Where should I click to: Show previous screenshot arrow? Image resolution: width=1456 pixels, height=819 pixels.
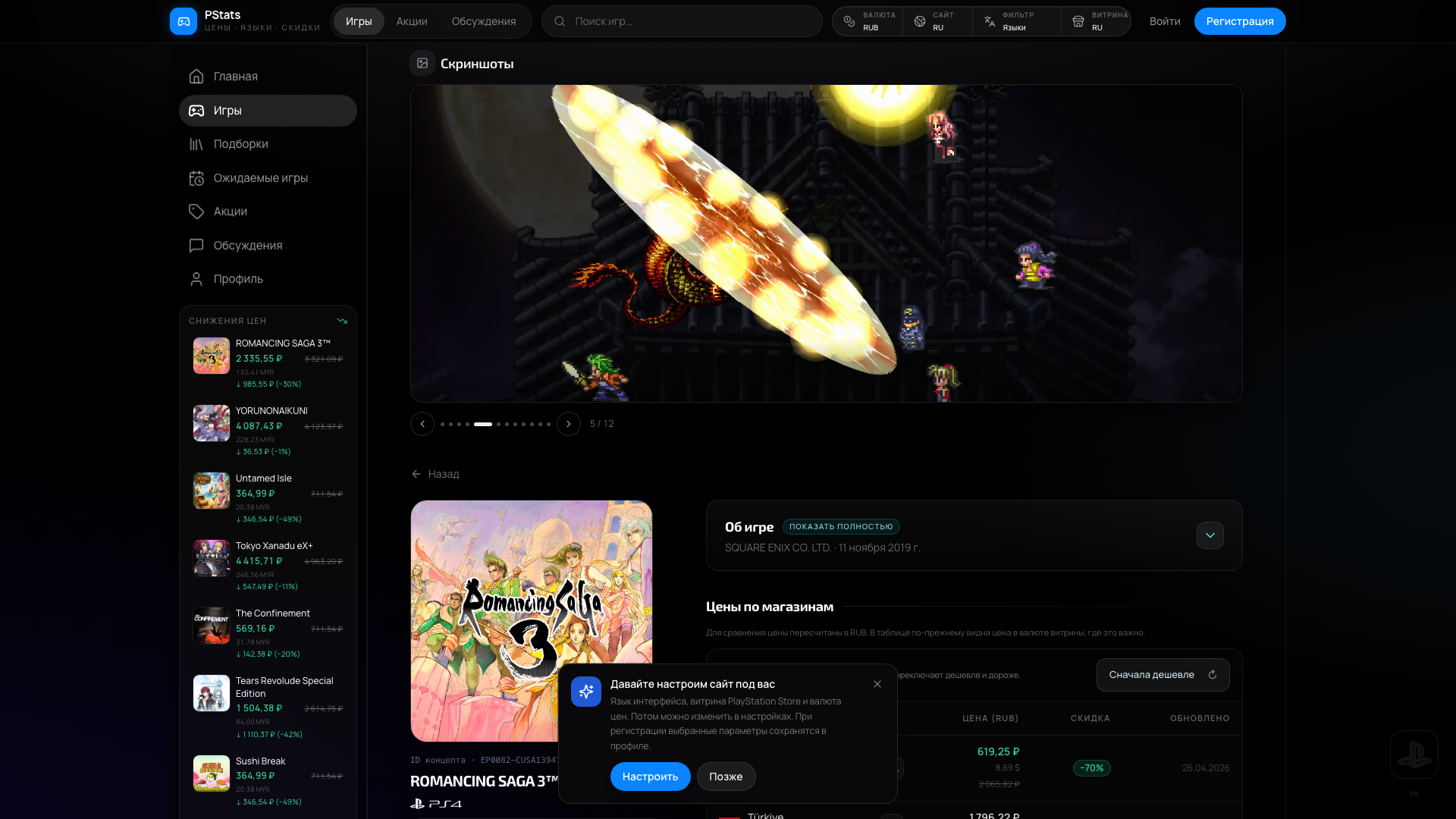[x=422, y=424]
